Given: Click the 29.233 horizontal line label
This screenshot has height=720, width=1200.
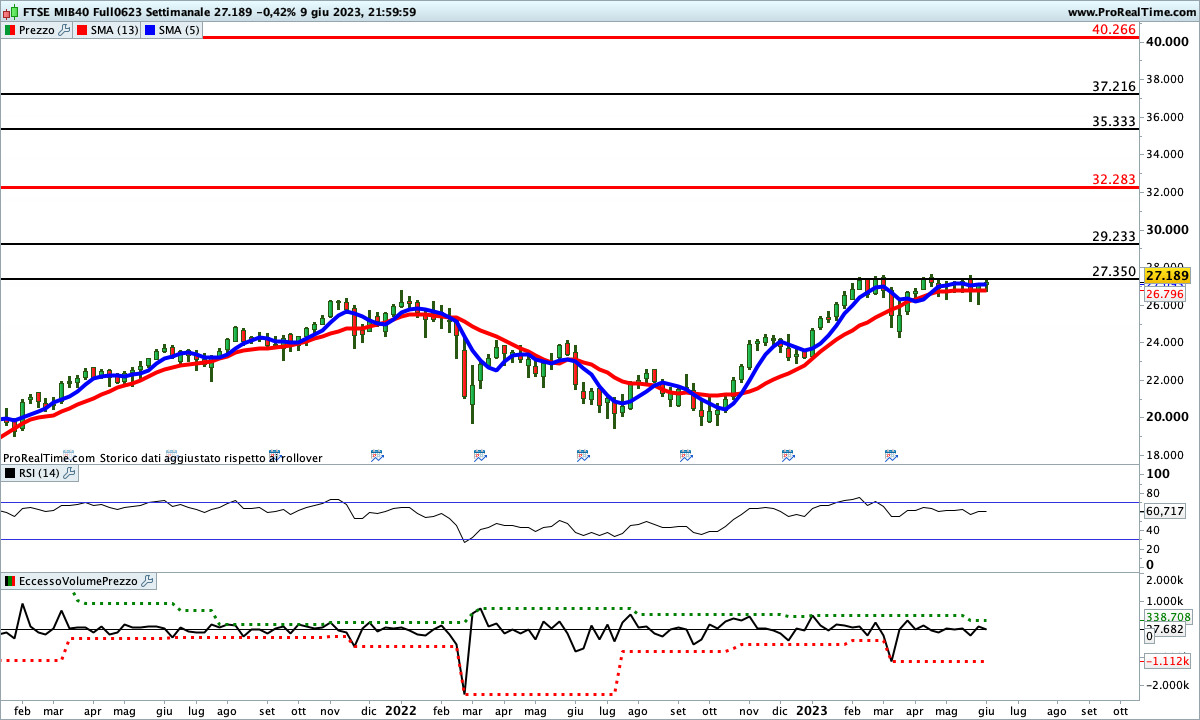Looking at the screenshot, I should point(1115,237).
